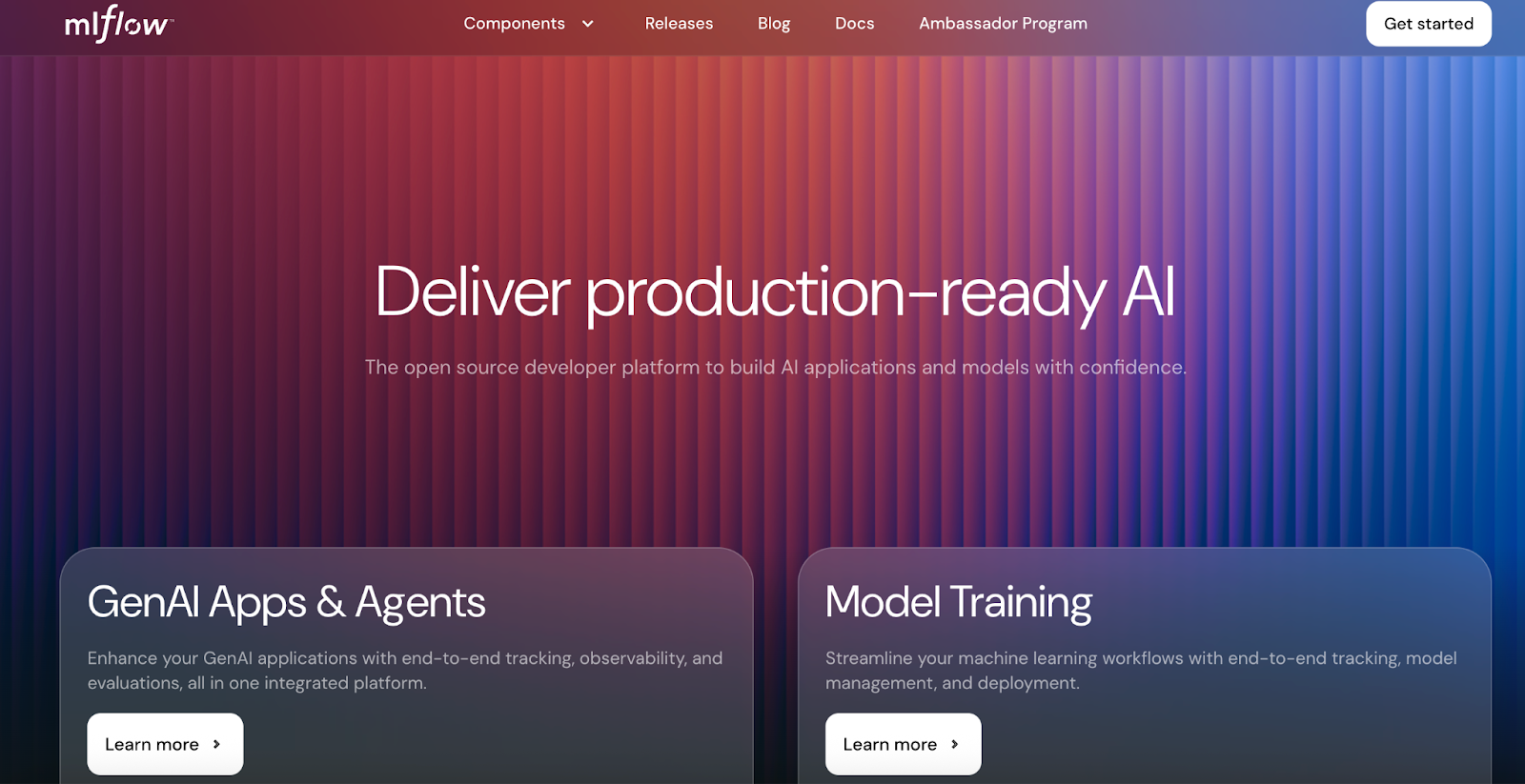The image size is (1525, 784).
Task: Open the Blog link
Action: pos(774,24)
